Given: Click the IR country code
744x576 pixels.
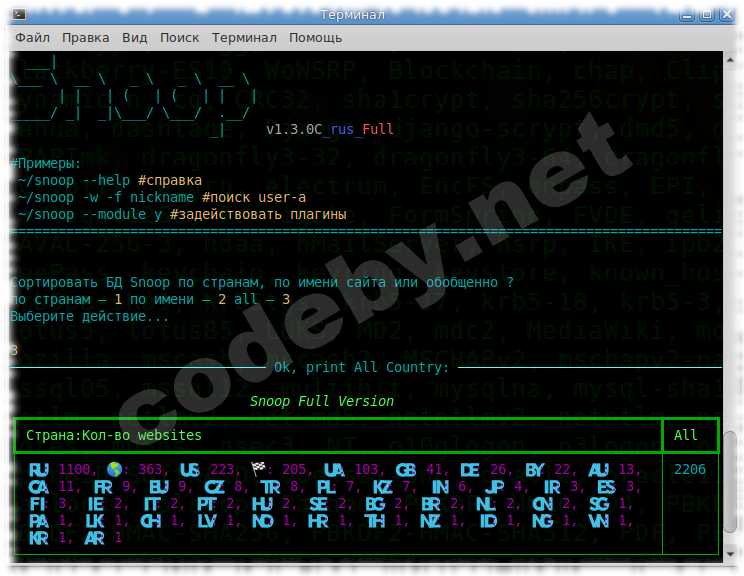Looking at the screenshot, I should pos(551,487).
